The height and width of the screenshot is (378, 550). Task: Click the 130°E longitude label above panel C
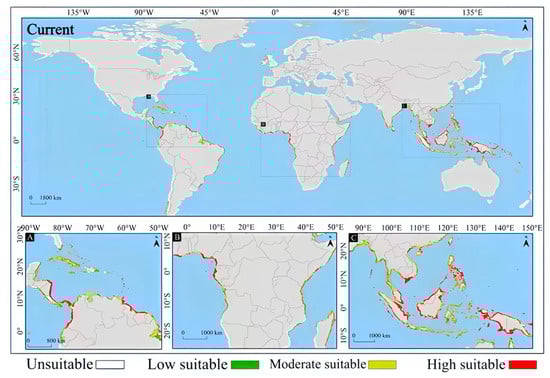[x=476, y=228]
